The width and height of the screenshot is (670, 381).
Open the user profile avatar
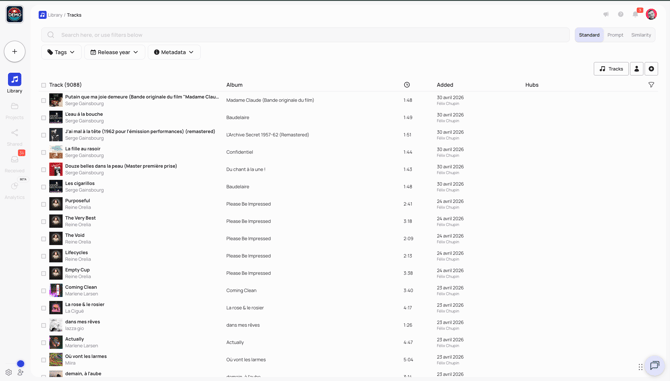(651, 15)
